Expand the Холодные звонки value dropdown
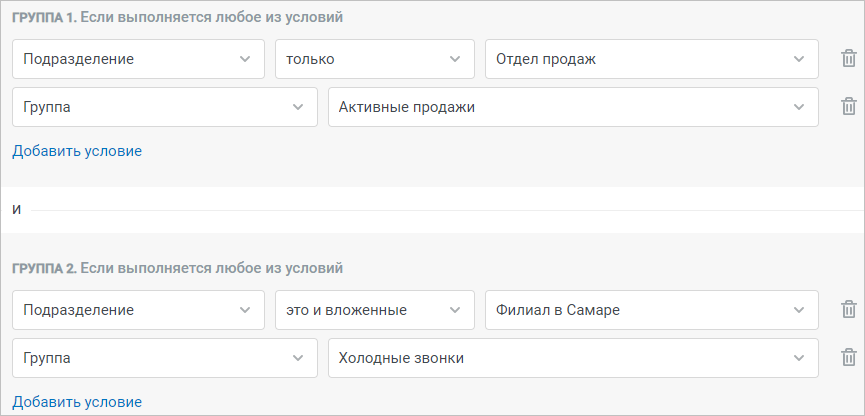This screenshot has width=865, height=416. tap(573, 358)
